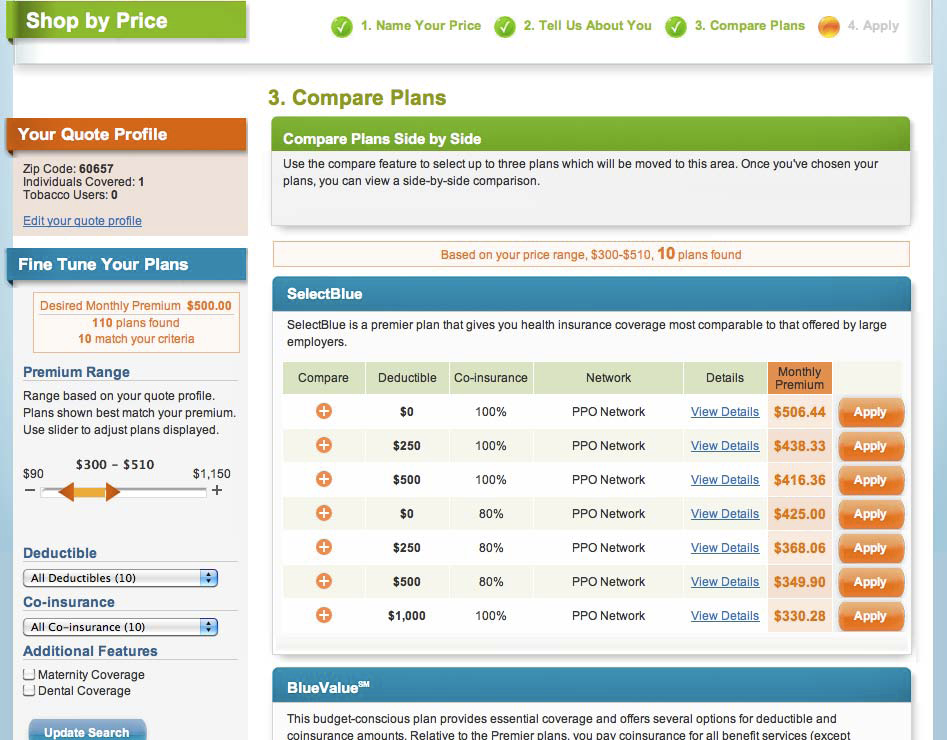
Task: Click green checkmark for Name Your Price
Action: (x=342, y=27)
